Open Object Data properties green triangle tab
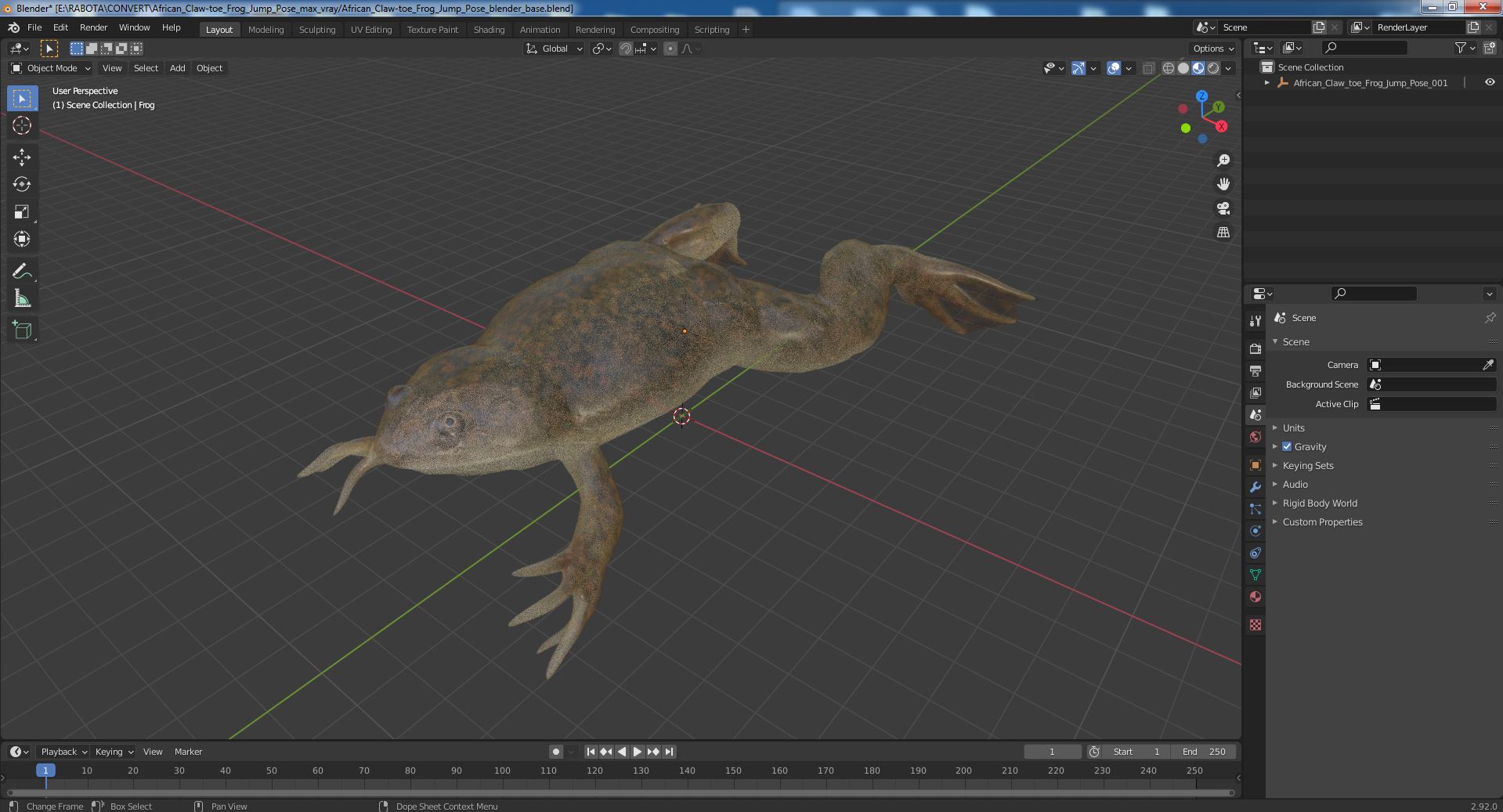Screen dimensions: 1503x812 click(1256, 575)
